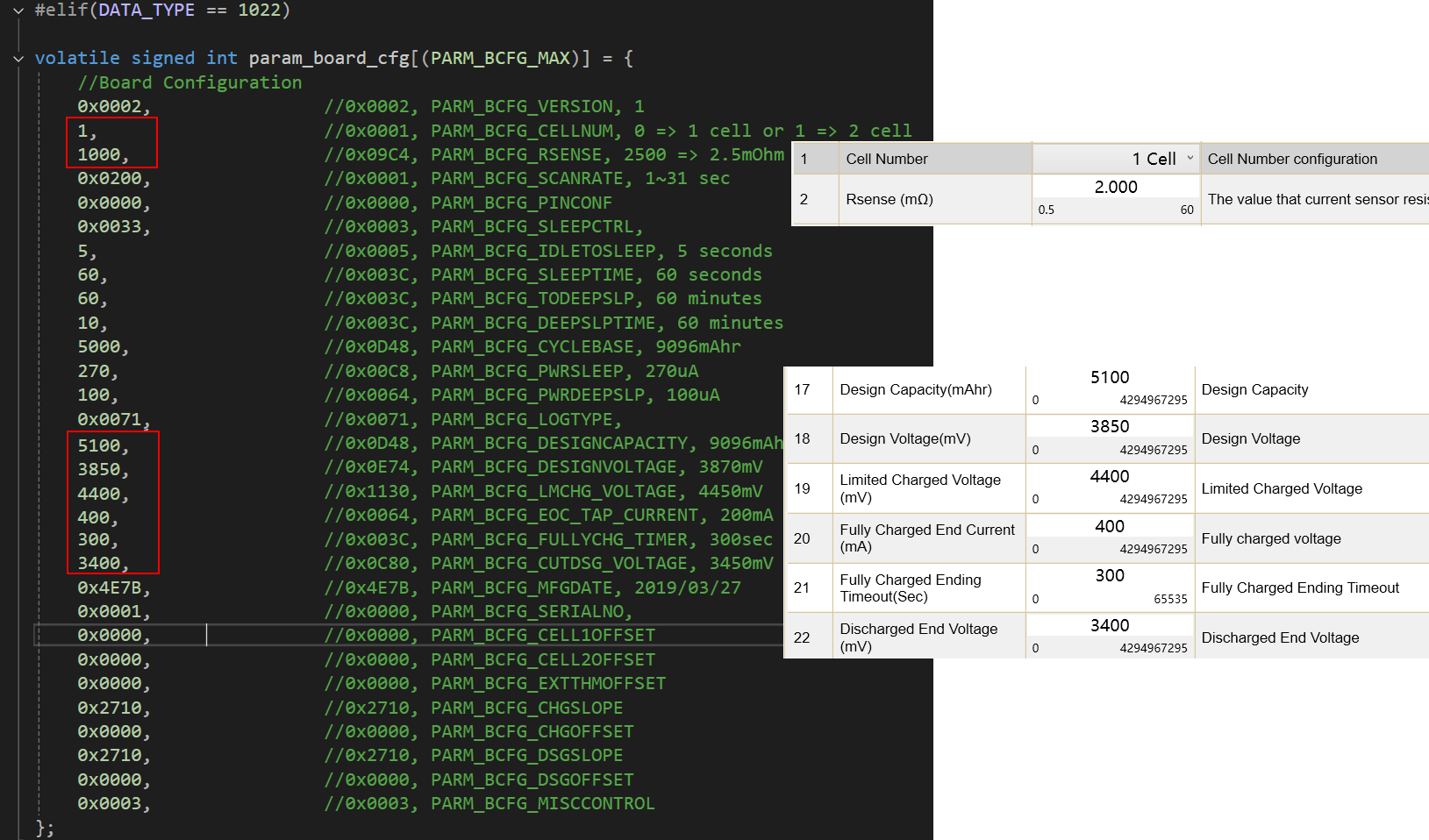Click row number 17 in parameter table

[802, 389]
